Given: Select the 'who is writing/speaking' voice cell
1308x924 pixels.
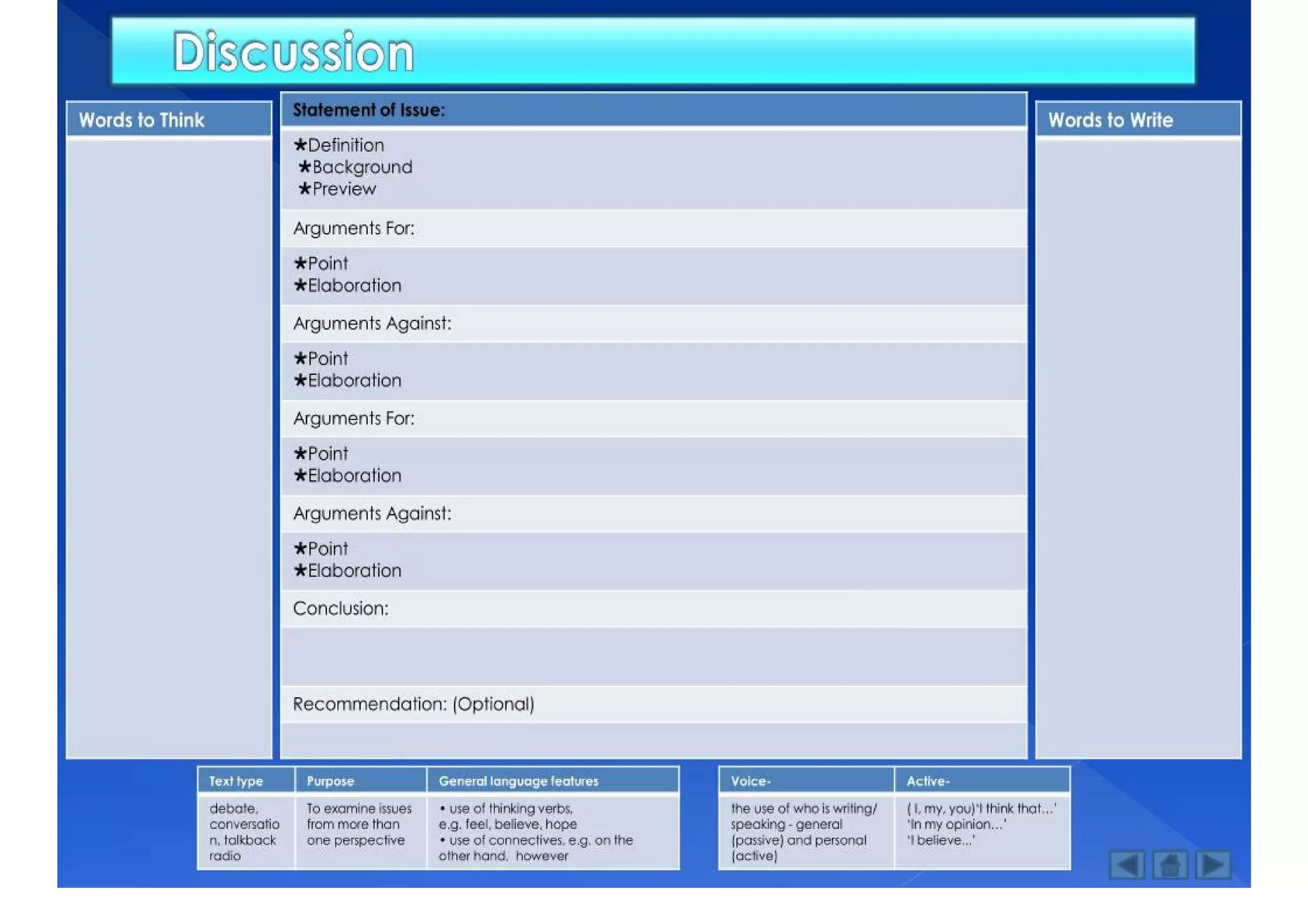Looking at the screenshot, I should 806,832.
